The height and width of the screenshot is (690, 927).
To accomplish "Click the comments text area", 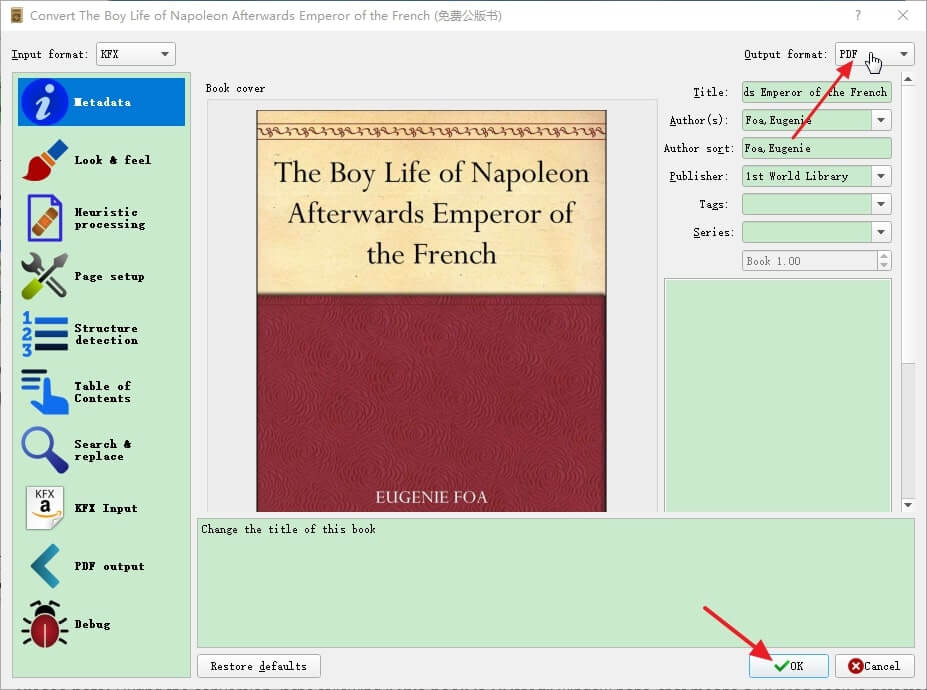I will (777, 395).
